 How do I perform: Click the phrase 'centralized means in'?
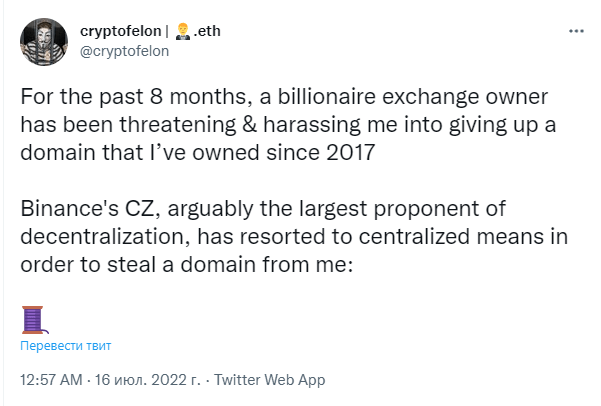463,237
